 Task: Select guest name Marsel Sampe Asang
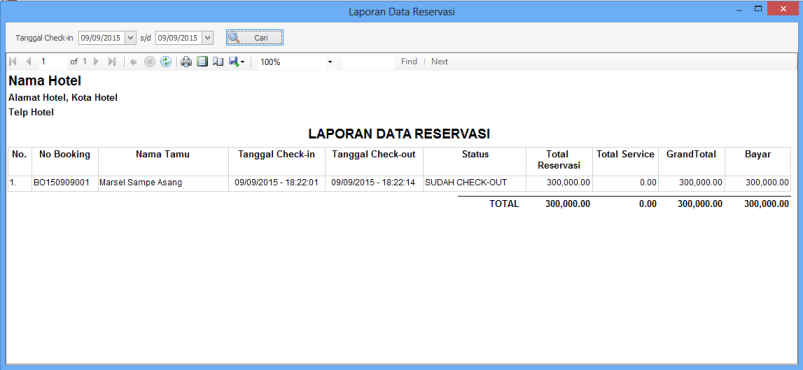[x=163, y=182]
